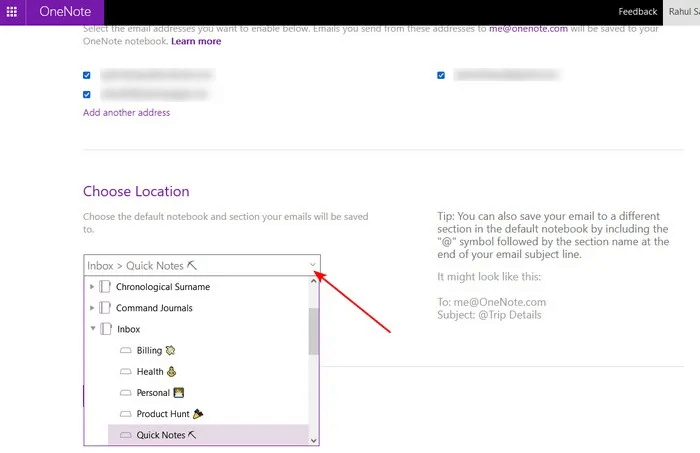Select the Chronological Surname notebook icon
The height and width of the screenshot is (453, 700).
click(105, 287)
